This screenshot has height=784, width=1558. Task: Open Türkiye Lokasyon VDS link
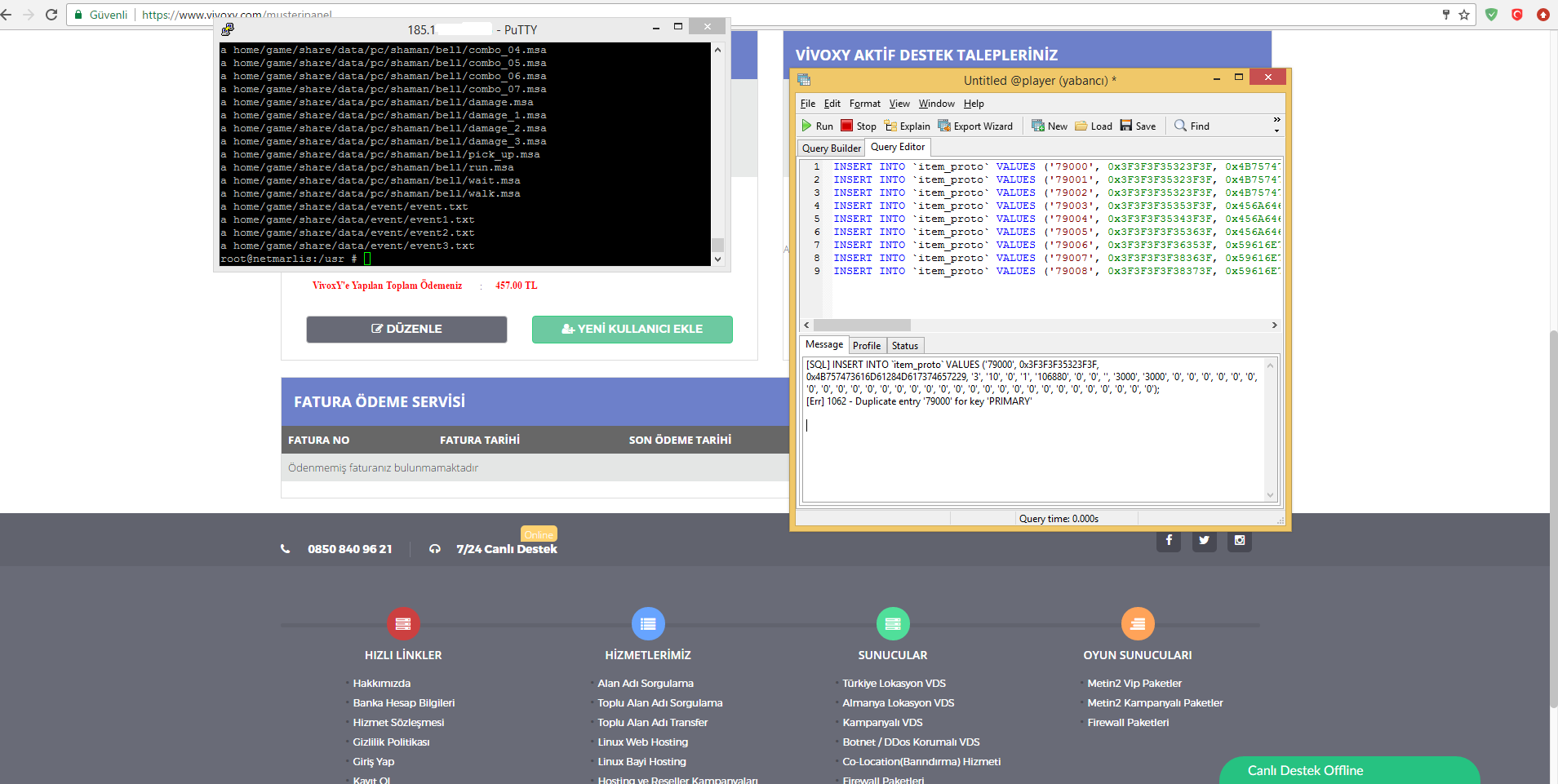click(894, 684)
